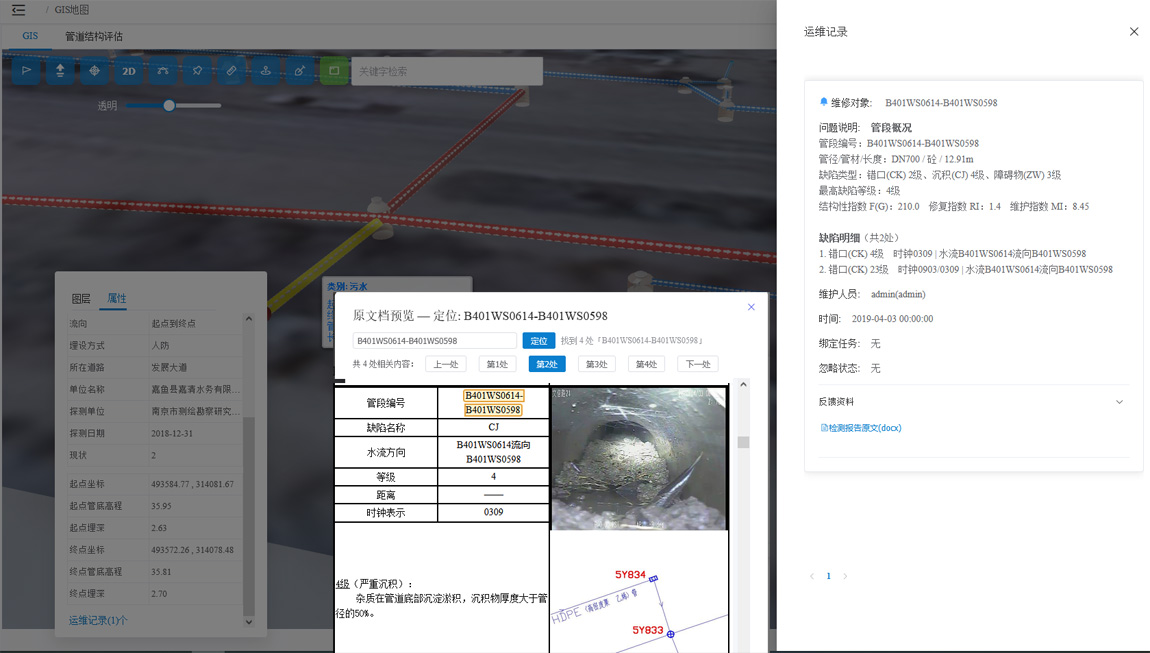
Task: Jump to 第1处 match
Action: (497, 364)
